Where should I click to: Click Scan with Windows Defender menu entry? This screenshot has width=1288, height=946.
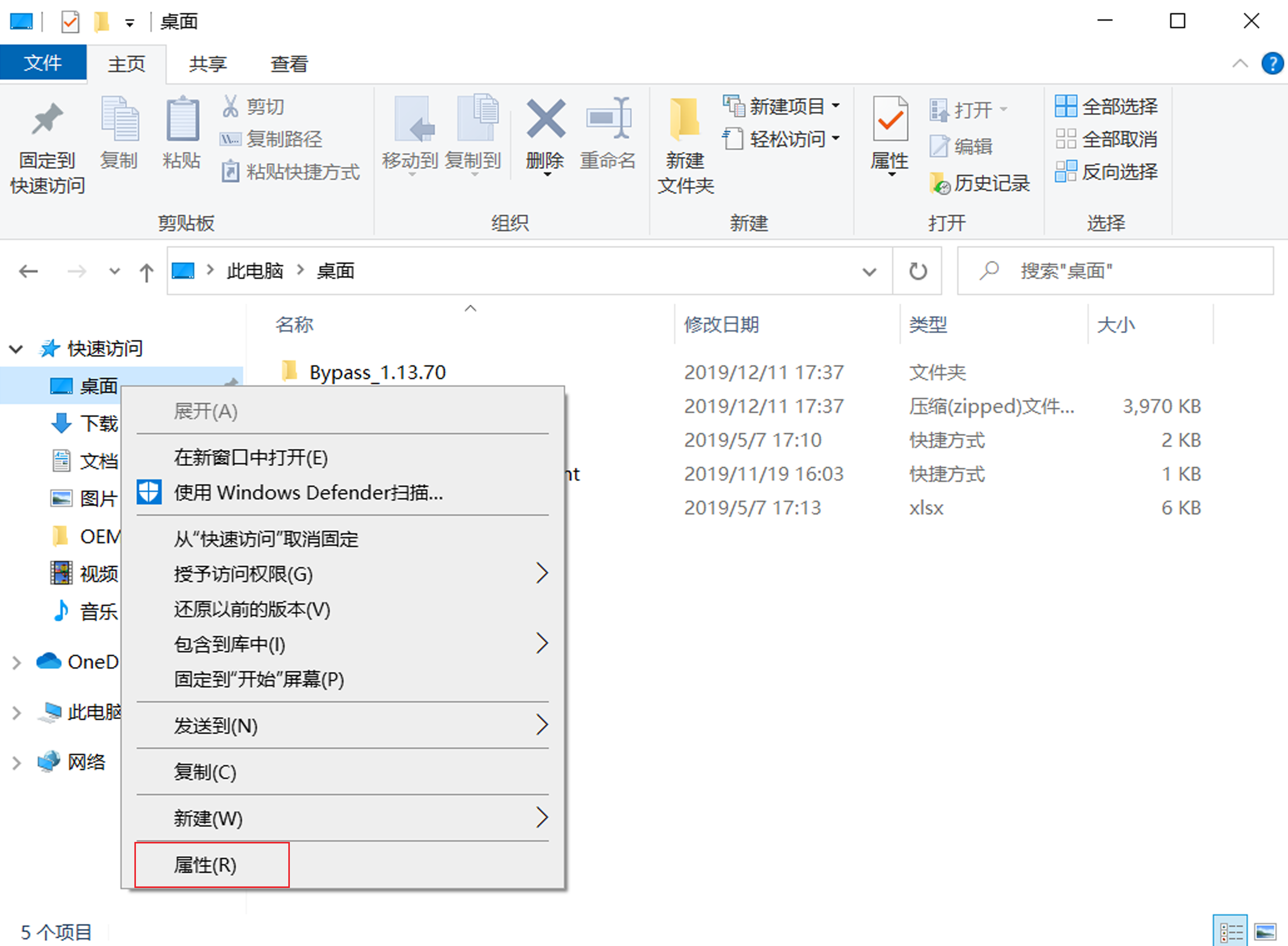(308, 492)
